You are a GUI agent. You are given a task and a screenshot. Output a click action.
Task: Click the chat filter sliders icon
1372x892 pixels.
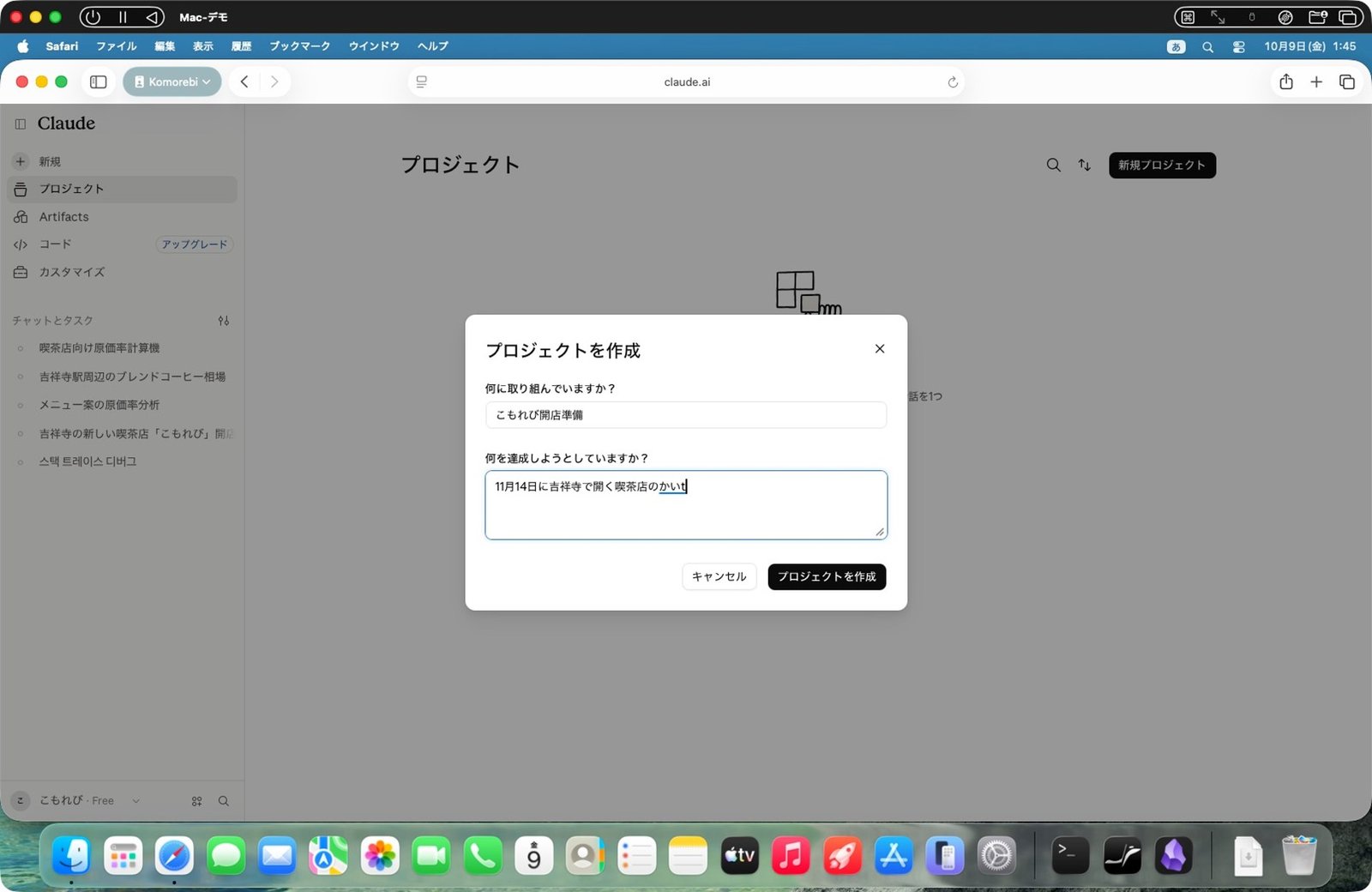point(224,321)
